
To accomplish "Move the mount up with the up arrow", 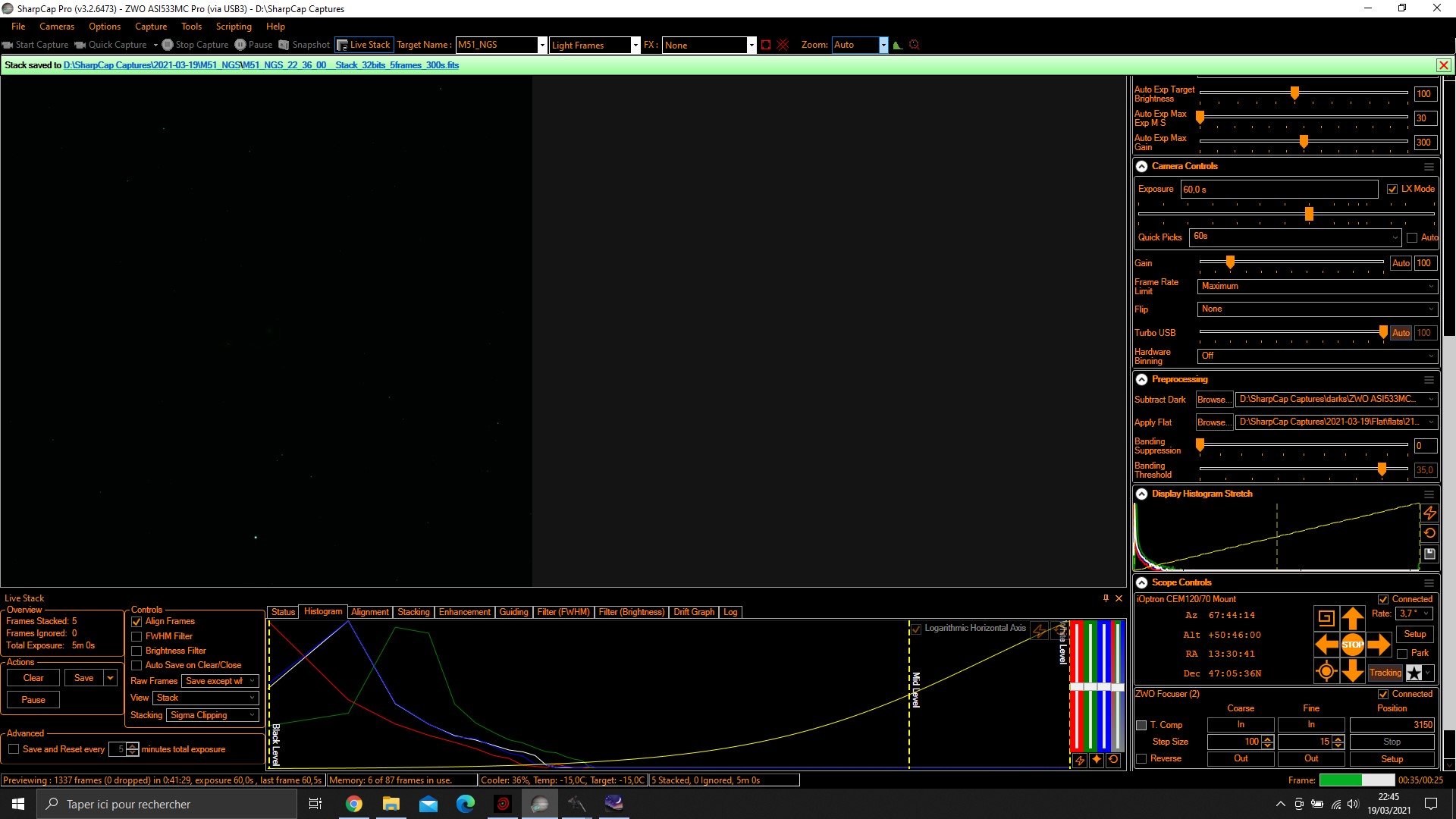I will [x=1353, y=618].
